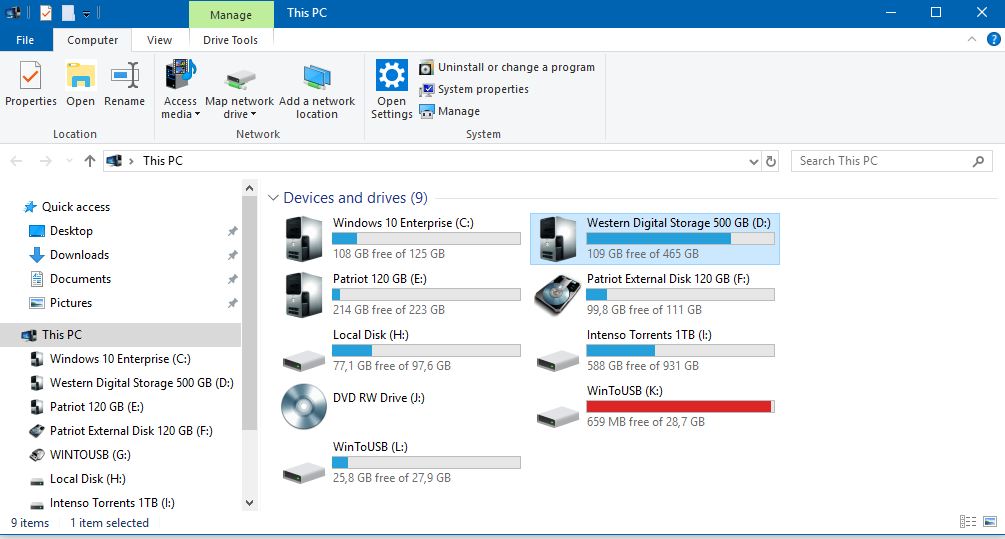Select This PC in navigation pane
This screenshot has height=539, width=1005.
click(x=120, y=335)
